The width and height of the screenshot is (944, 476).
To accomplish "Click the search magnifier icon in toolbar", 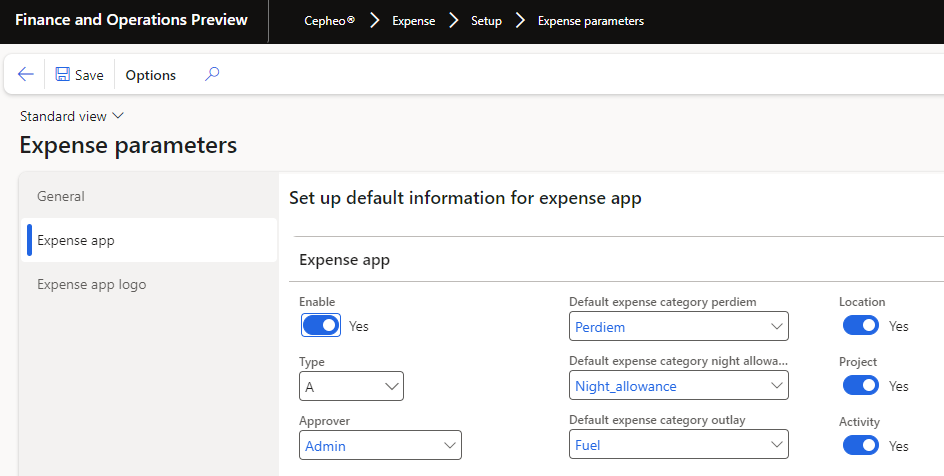I will [x=212, y=74].
